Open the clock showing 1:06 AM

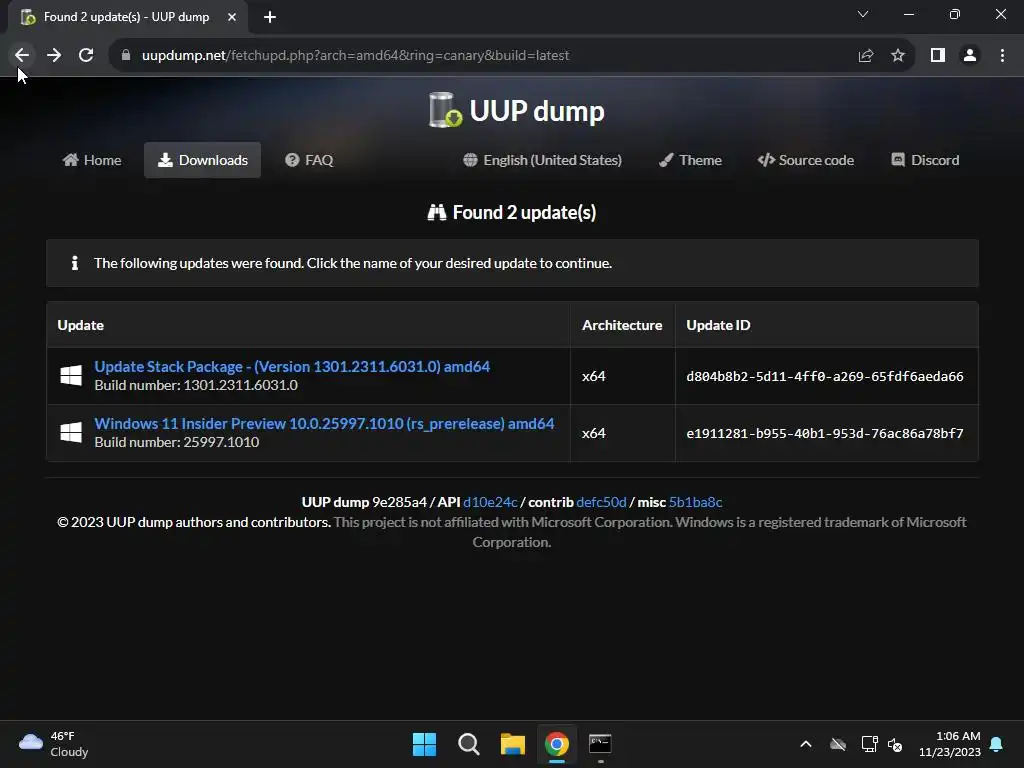tap(950, 744)
